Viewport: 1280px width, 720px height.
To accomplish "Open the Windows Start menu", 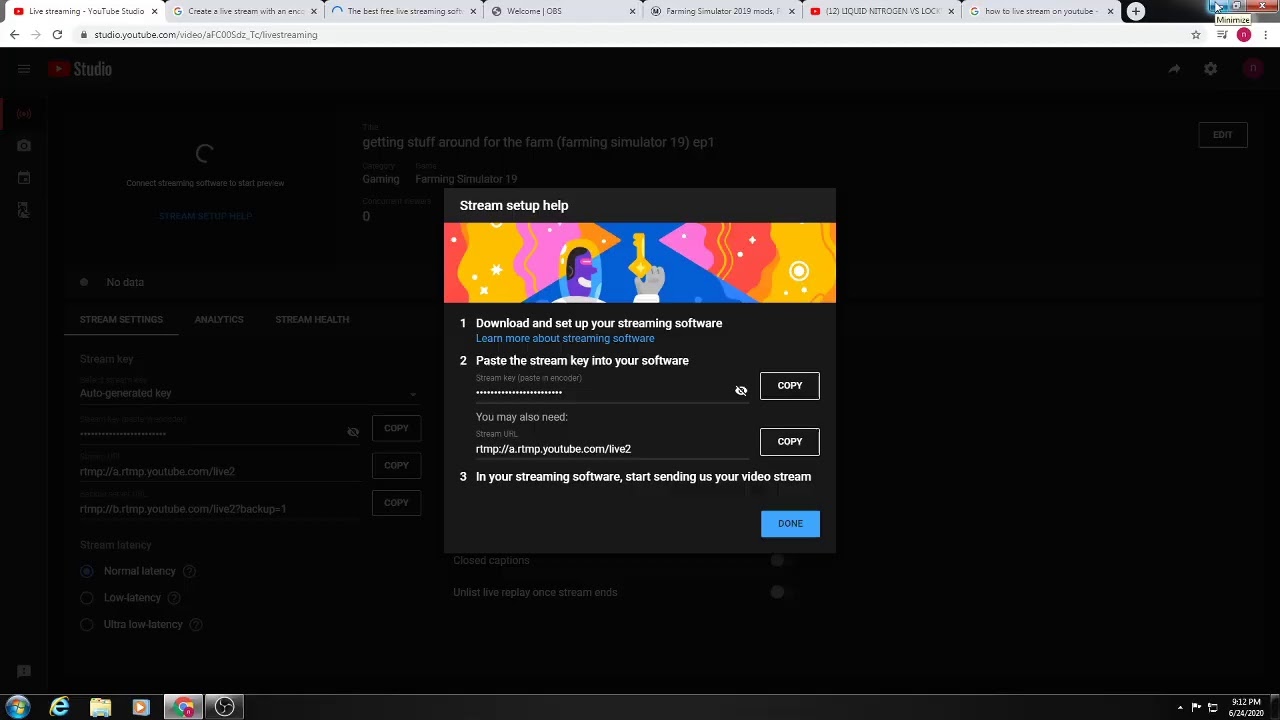I will (x=18, y=708).
